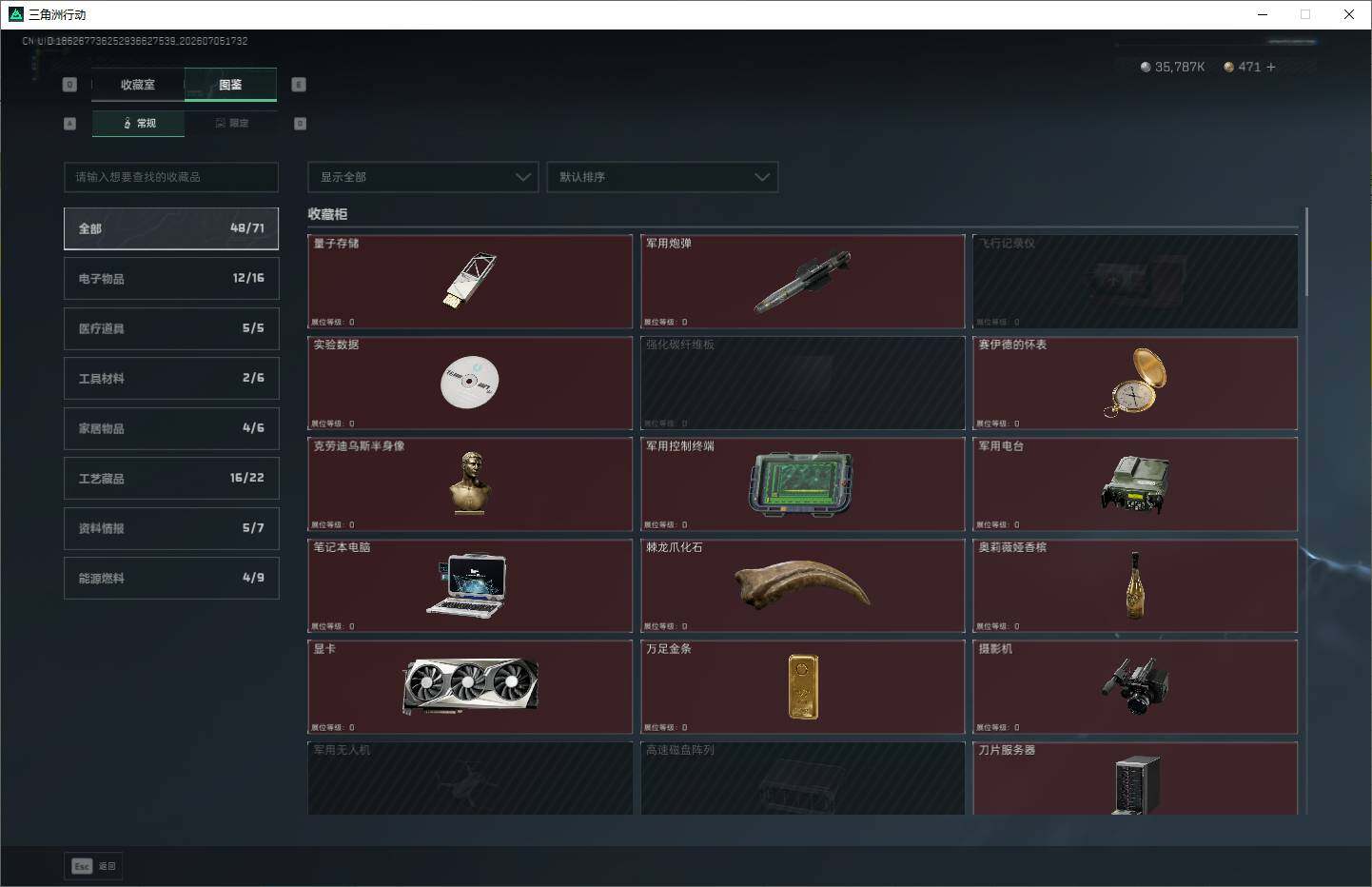This screenshot has height=887, width=1372.
Task: Select the 电子物品 12/16 category
Action: (171, 278)
